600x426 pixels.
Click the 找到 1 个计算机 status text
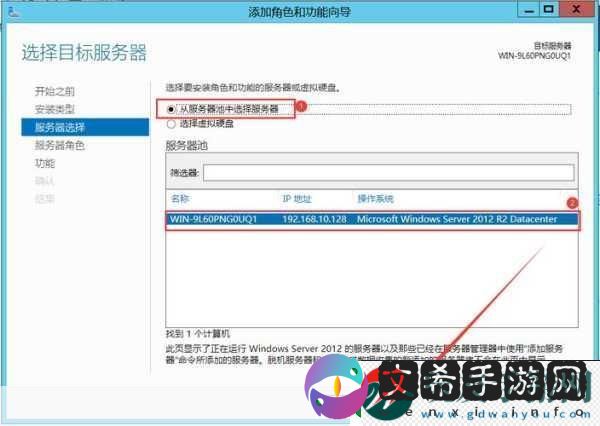197,334
